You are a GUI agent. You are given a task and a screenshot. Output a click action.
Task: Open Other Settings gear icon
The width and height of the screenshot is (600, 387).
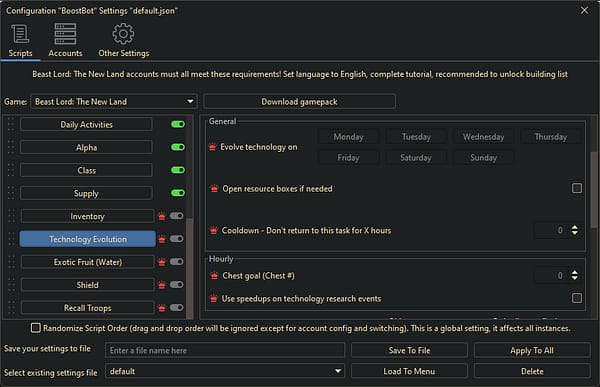click(x=123, y=34)
